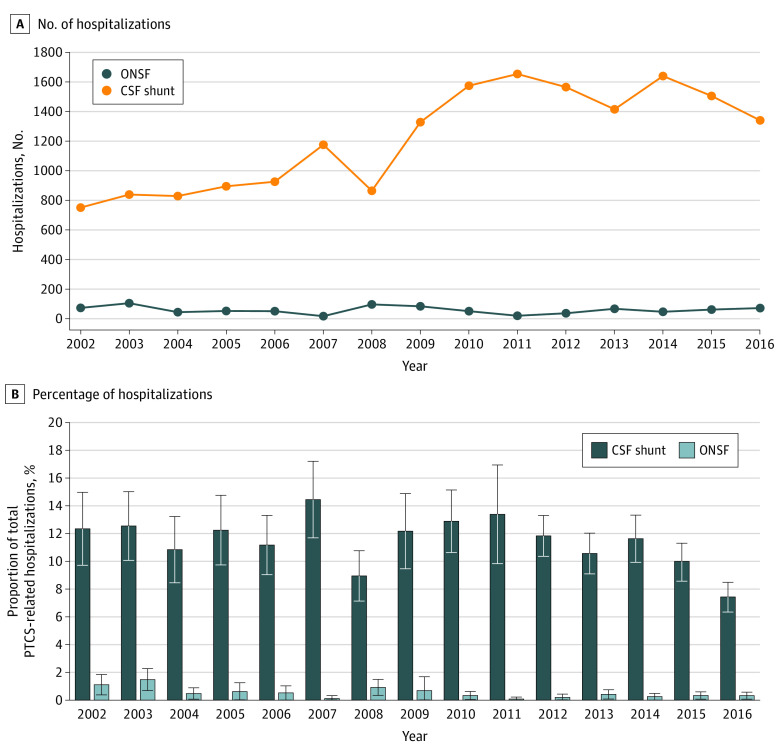The height and width of the screenshot is (755, 780).
Task: Click the ONSF 2007 data point
Action: point(323,316)
